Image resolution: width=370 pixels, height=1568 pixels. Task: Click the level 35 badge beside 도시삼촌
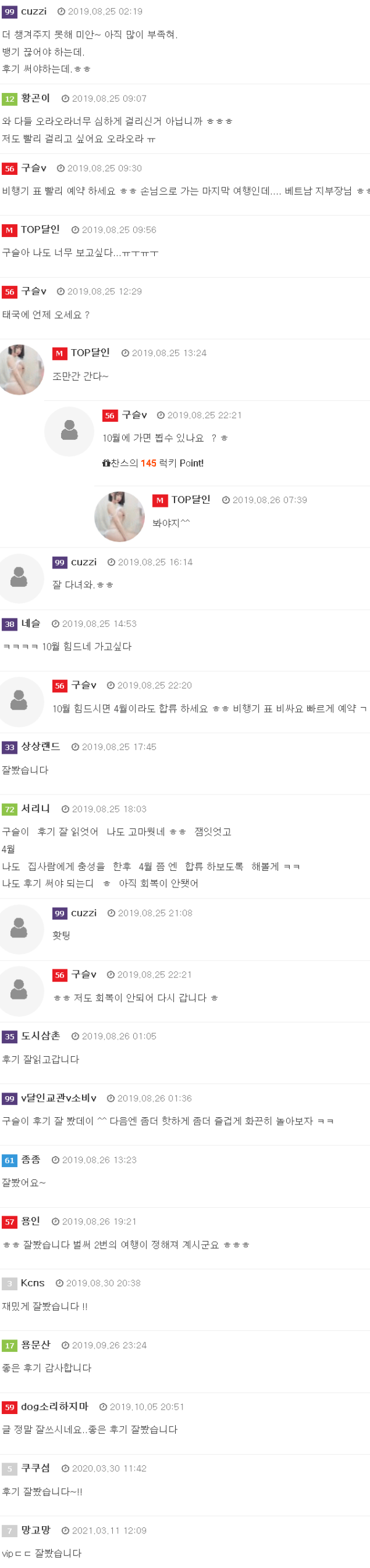(9, 1037)
